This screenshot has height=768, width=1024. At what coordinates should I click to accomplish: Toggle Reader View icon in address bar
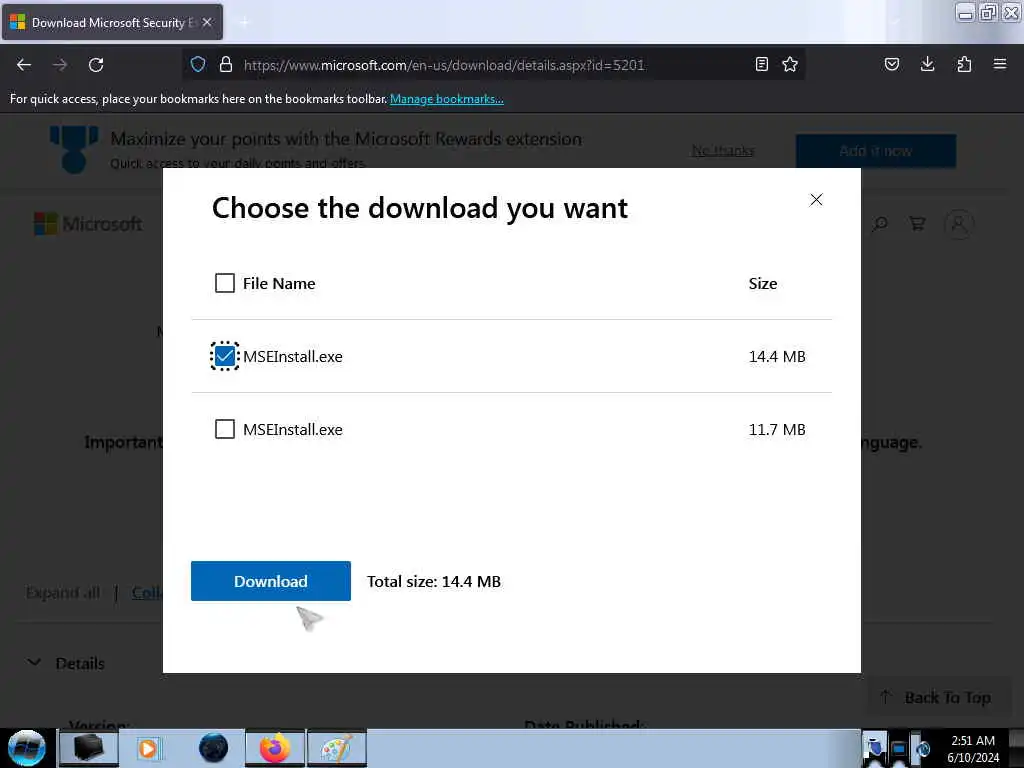pyautogui.click(x=761, y=64)
